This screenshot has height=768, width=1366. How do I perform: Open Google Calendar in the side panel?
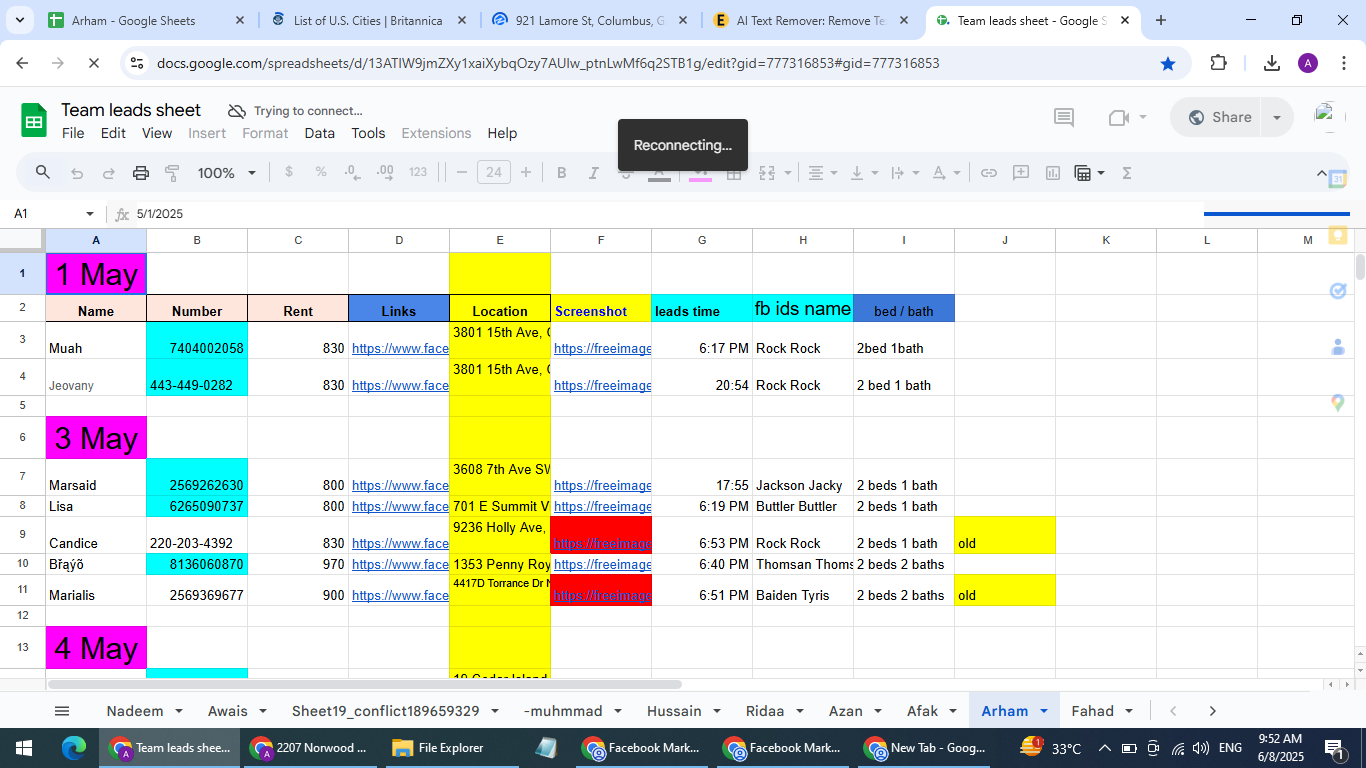(x=1338, y=179)
